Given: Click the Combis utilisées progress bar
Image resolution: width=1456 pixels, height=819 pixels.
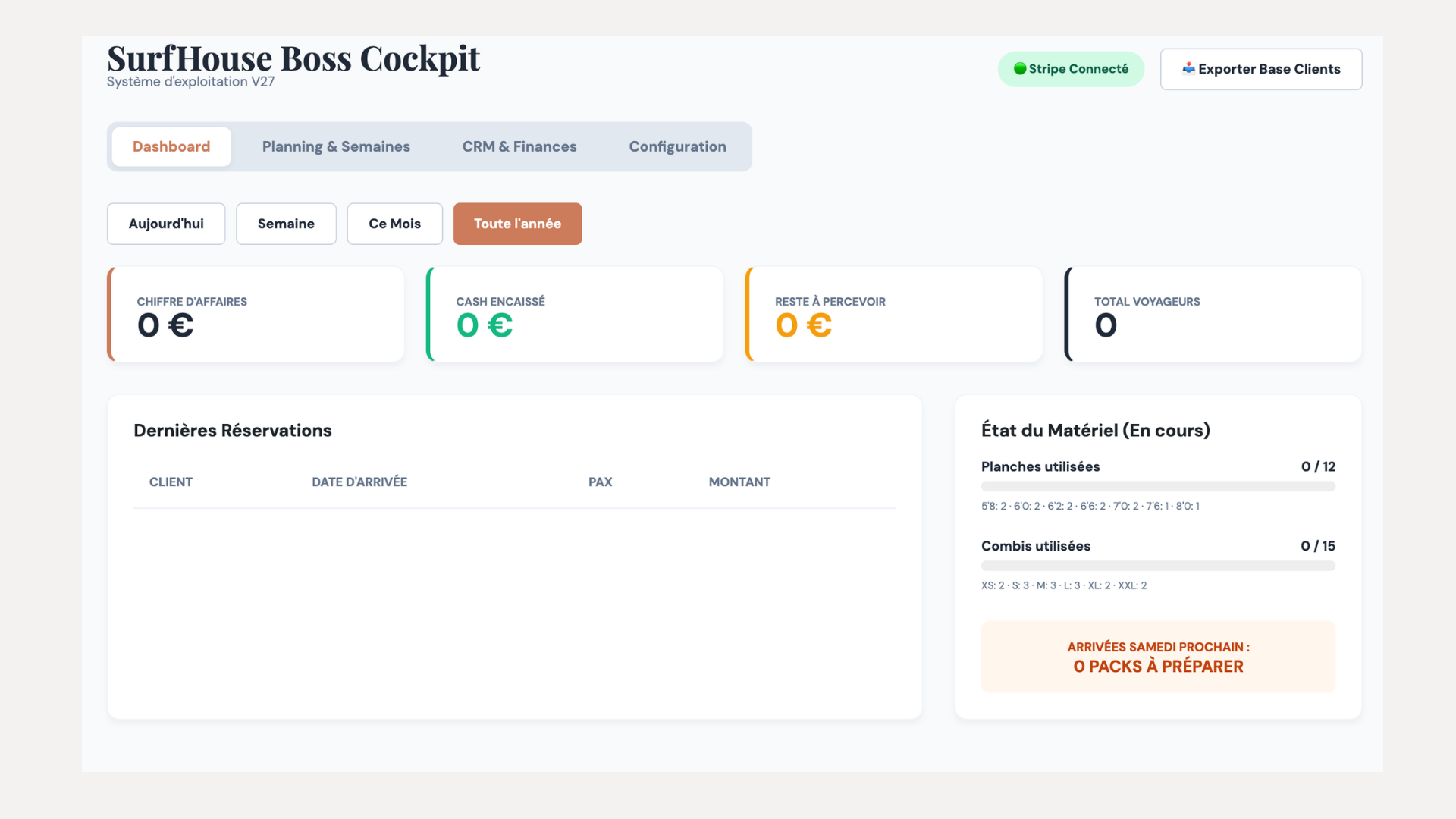Looking at the screenshot, I should (x=1158, y=565).
